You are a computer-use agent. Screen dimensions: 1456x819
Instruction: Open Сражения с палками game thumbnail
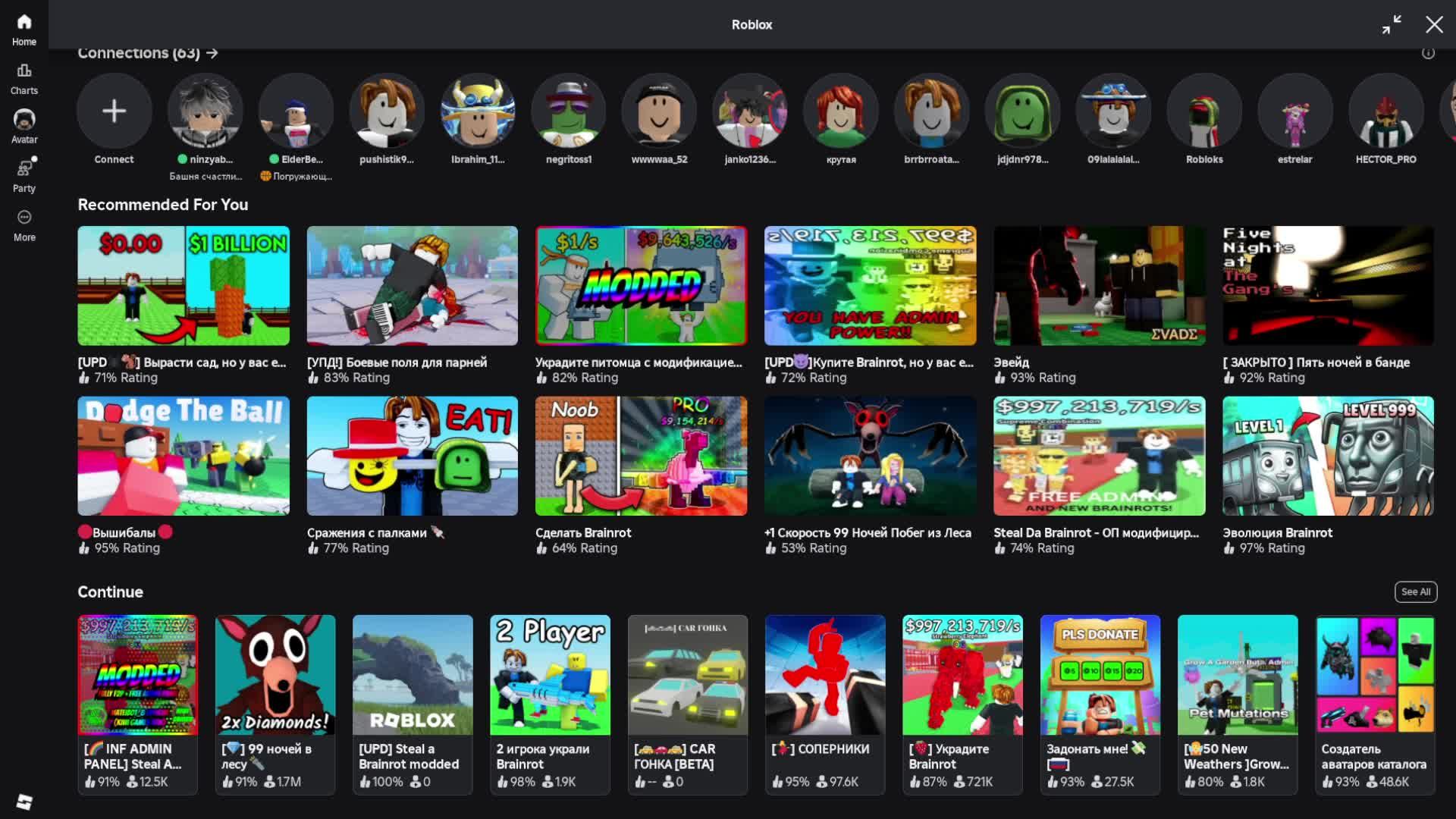pyautogui.click(x=413, y=456)
